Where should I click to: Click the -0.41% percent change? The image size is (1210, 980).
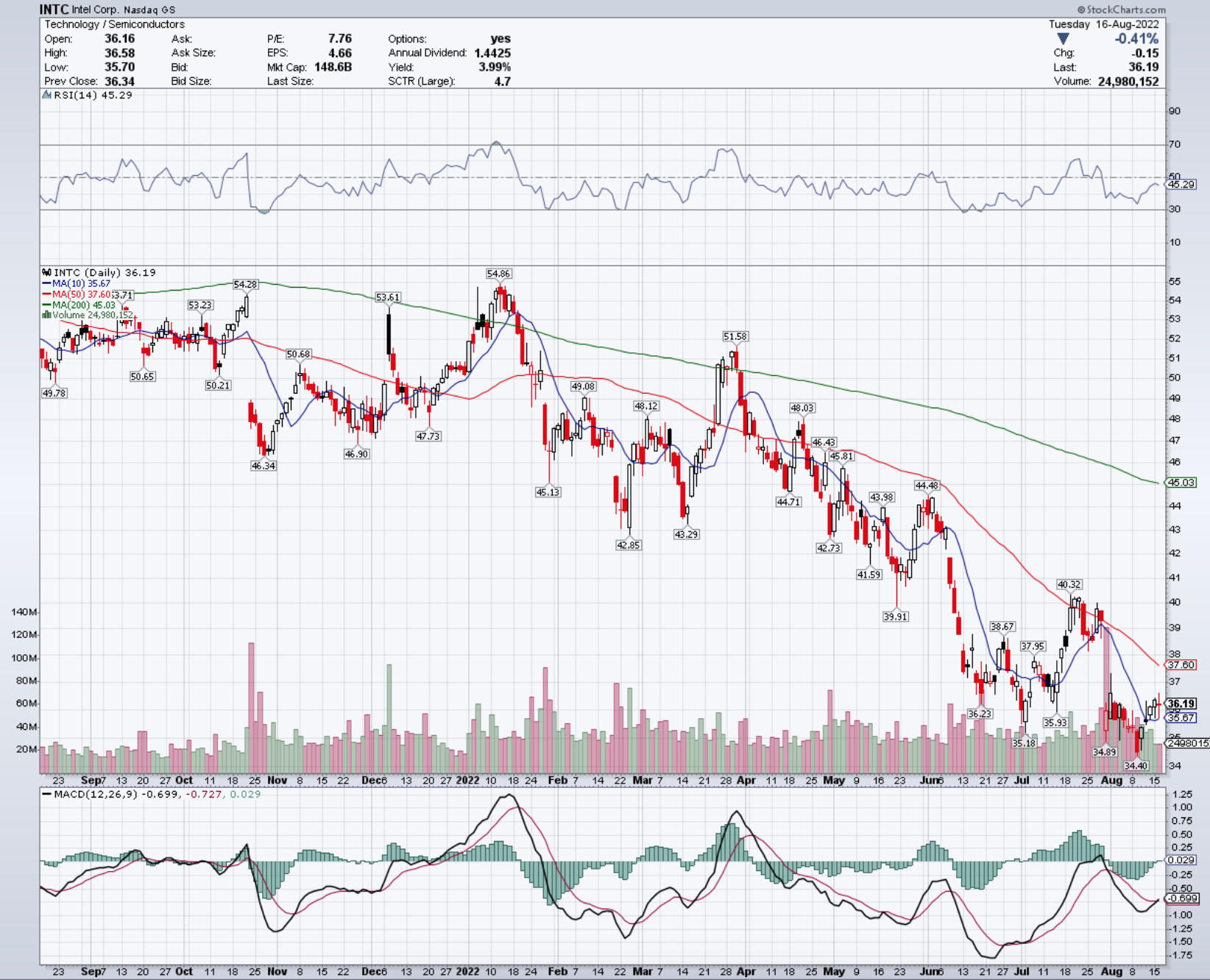[1136, 38]
